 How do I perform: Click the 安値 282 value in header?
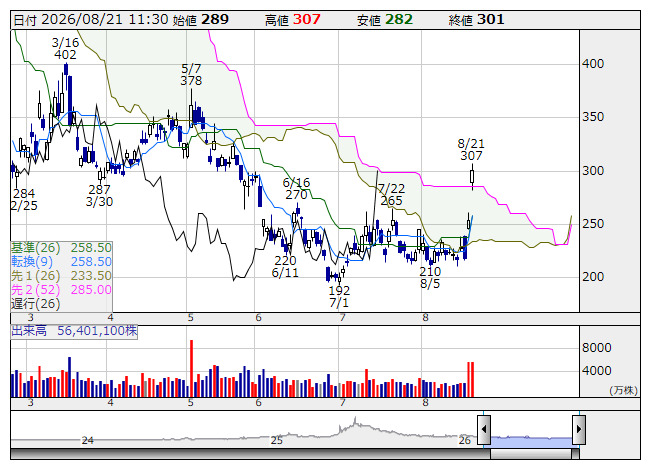[385, 20]
